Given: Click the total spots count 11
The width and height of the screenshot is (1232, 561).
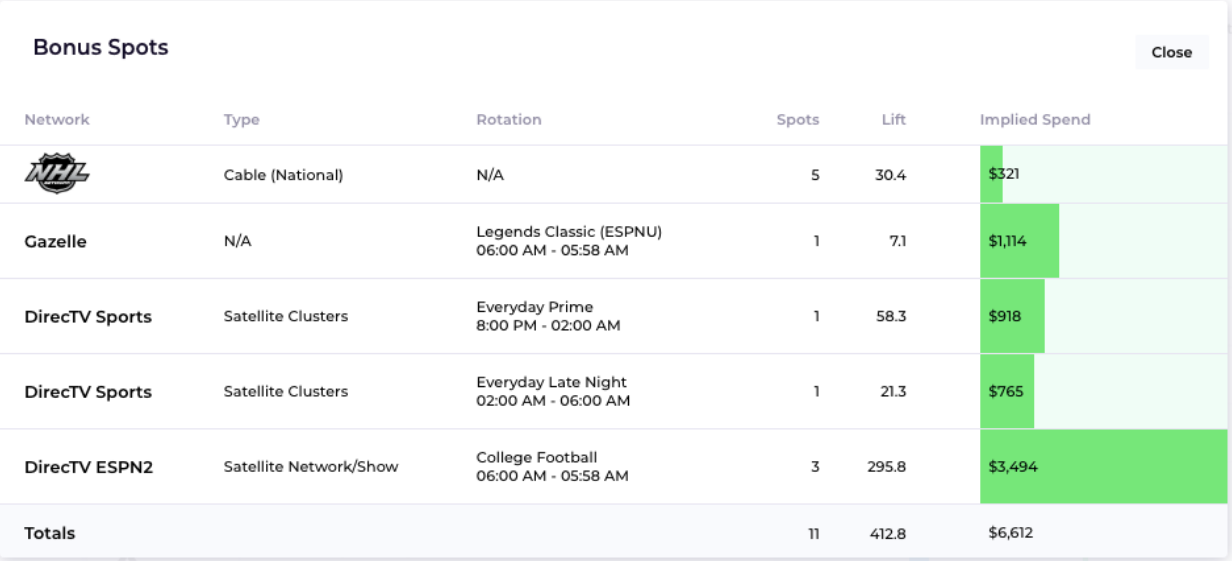Looking at the screenshot, I should tap(814, 534).
